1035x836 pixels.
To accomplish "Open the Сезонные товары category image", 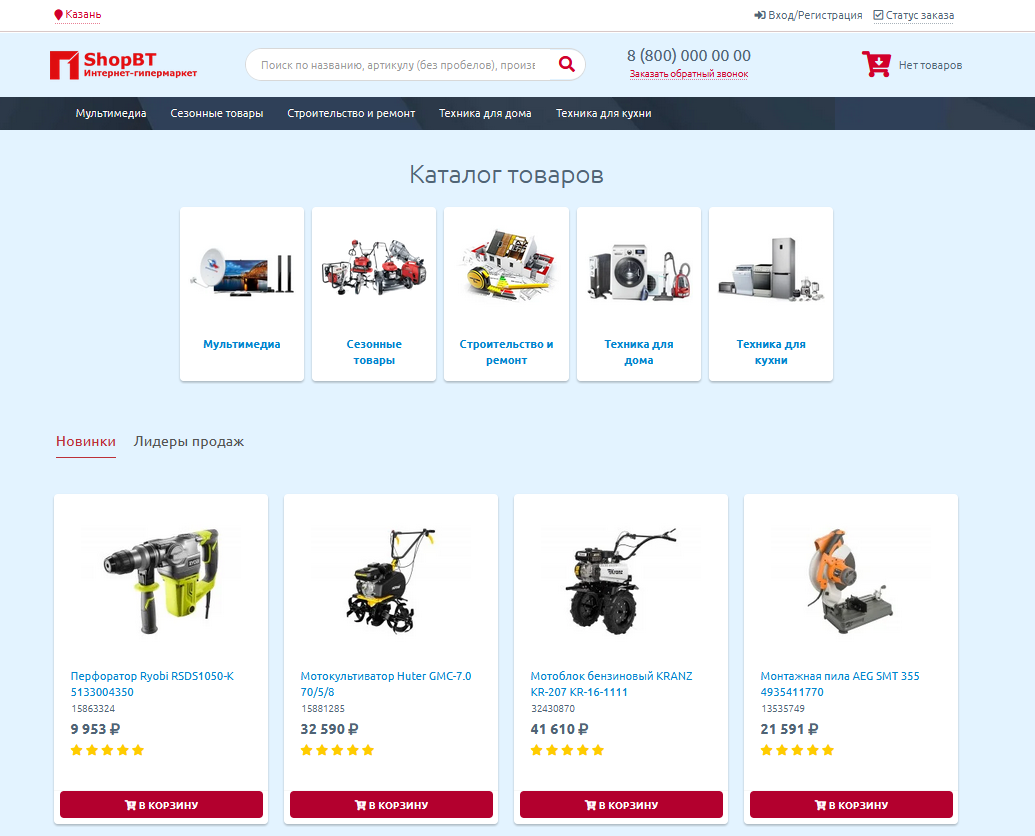I will point(374,268).
